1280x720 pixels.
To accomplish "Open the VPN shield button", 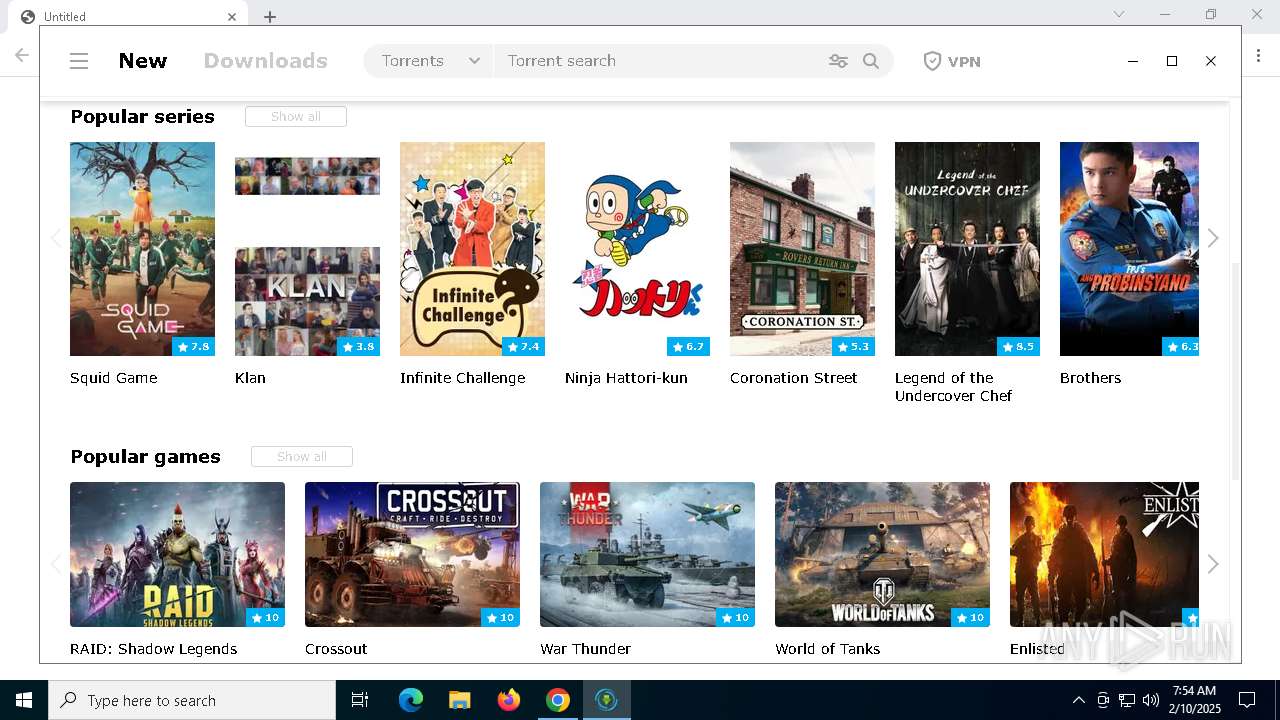I will (x=951, y=61).
